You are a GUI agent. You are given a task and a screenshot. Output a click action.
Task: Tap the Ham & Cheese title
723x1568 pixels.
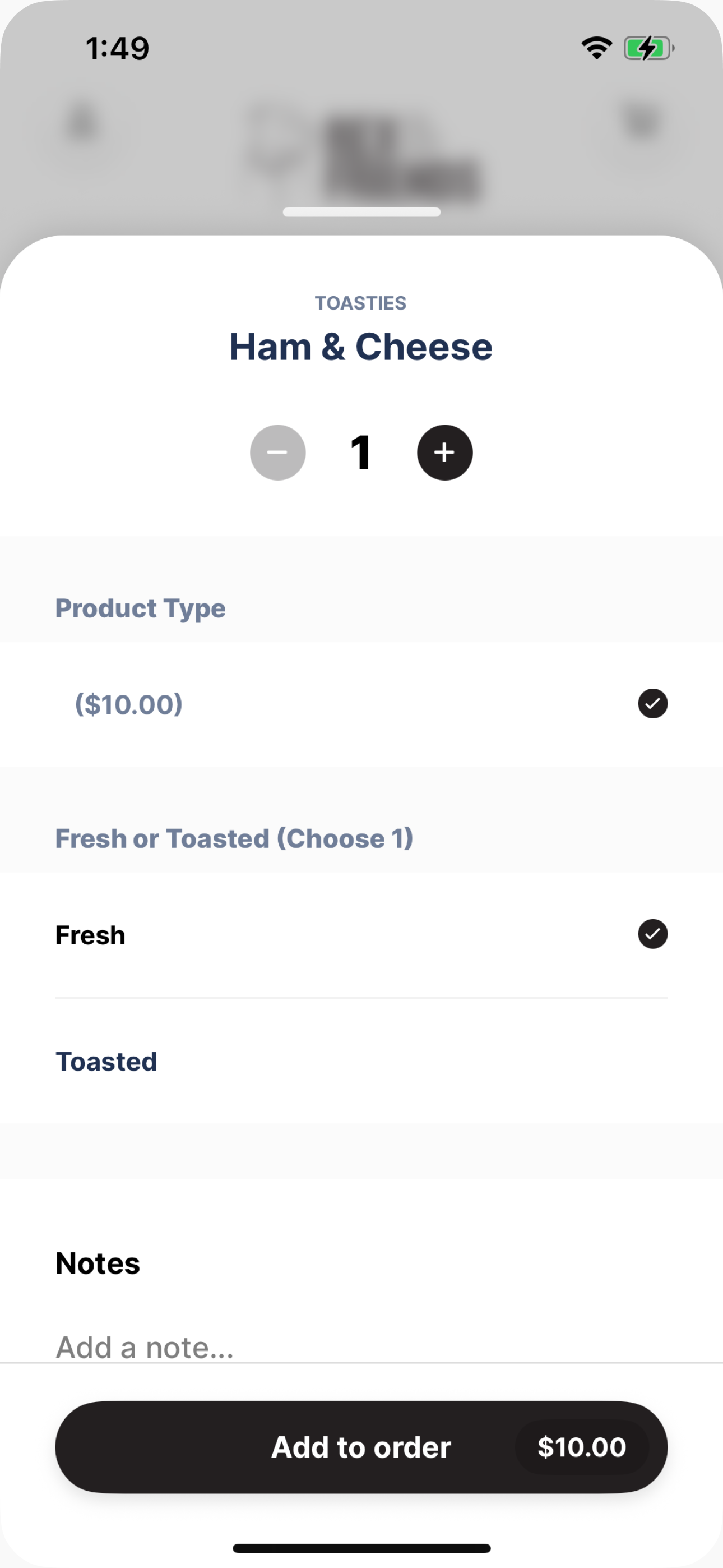tap(361, 347)
